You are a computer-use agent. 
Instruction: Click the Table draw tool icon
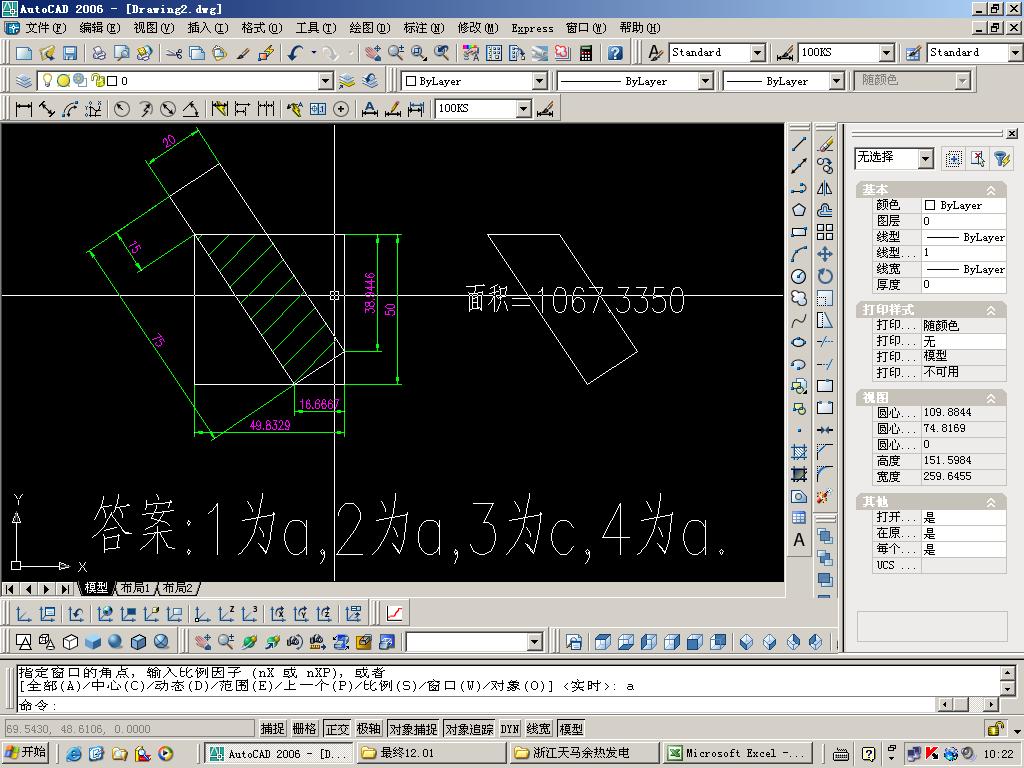tap(799, 518)
